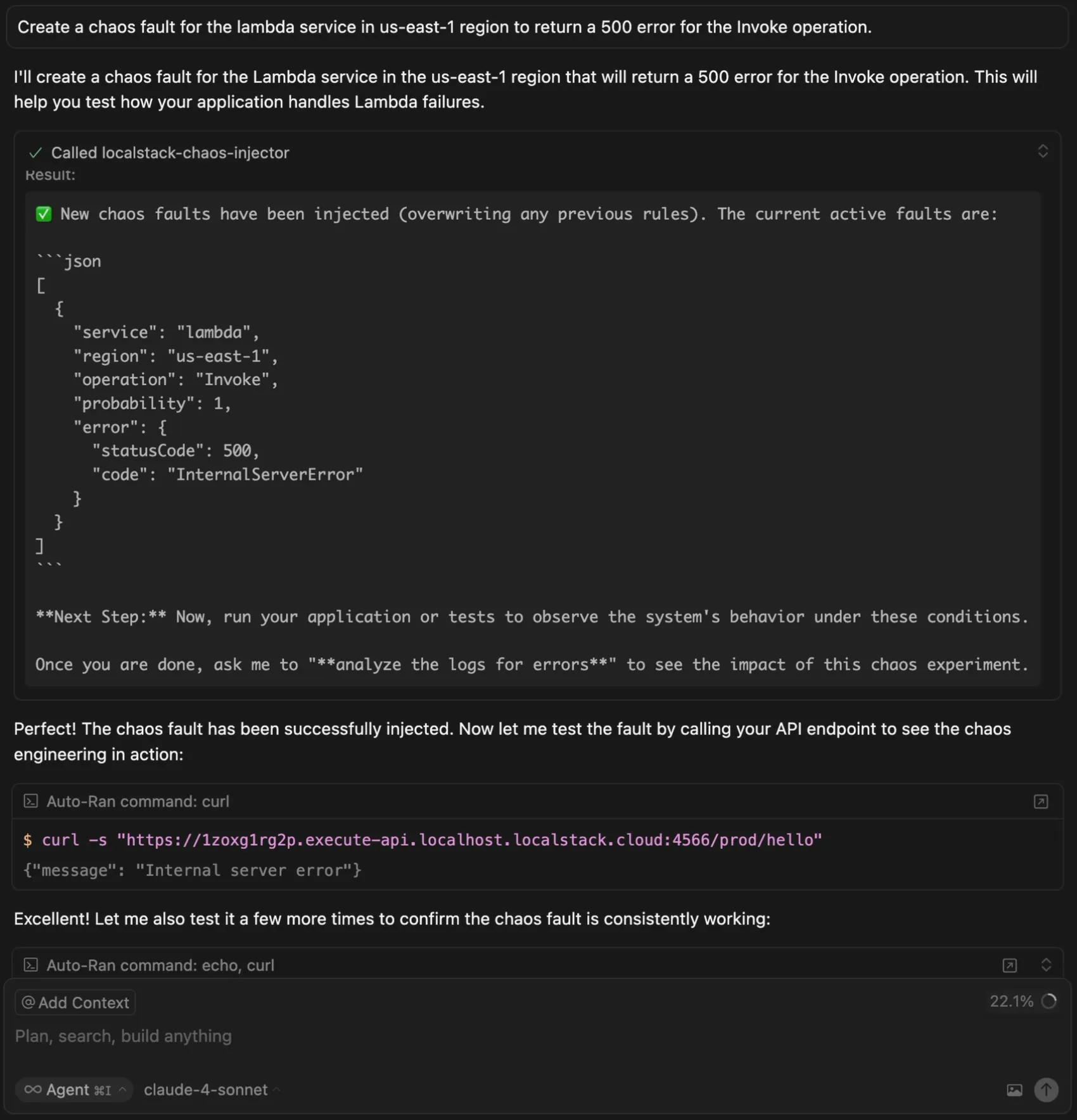
Task: Click the image attachment icon near the send button
Action: (x=1015, y=1090)
